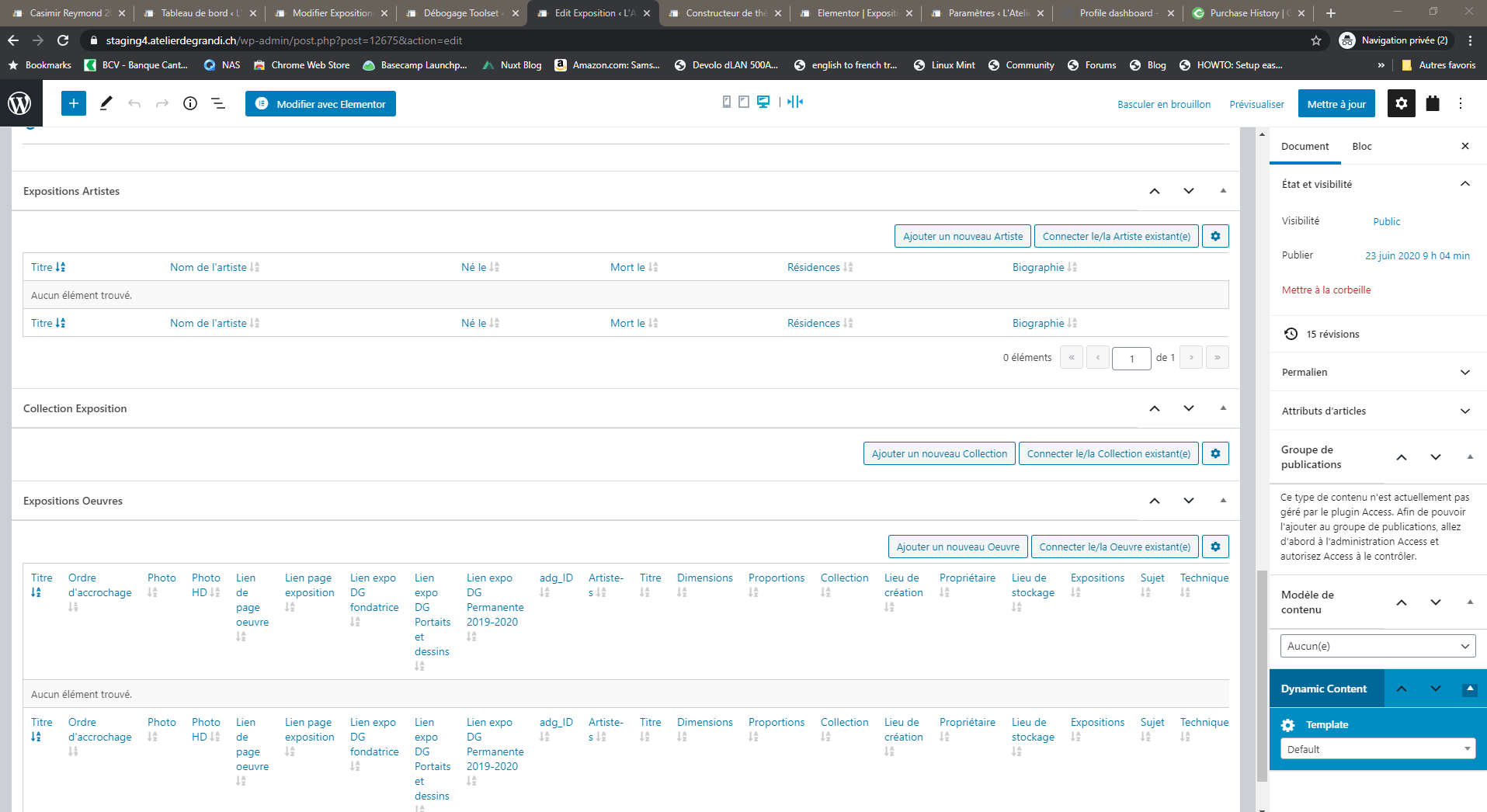The height and width of the screenshot is (812, 1487).
Task: Bookmark this page with the star icon
Action: 1316,40
